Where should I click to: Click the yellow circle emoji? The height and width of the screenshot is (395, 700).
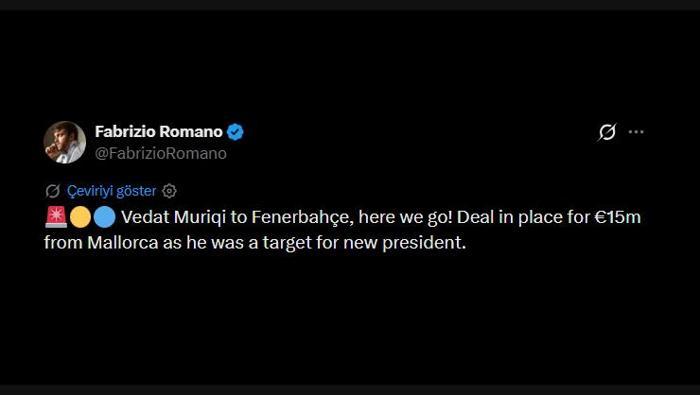point(80,217)
